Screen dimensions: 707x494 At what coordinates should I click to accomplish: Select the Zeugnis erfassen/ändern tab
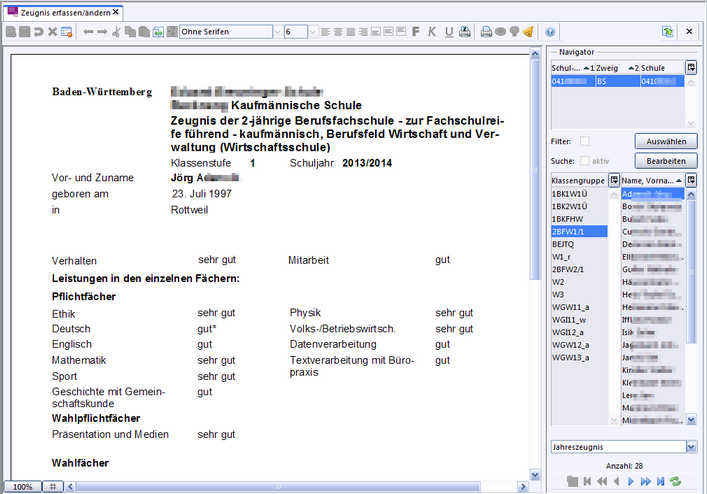pyautogui.click(x=65, y=11)
